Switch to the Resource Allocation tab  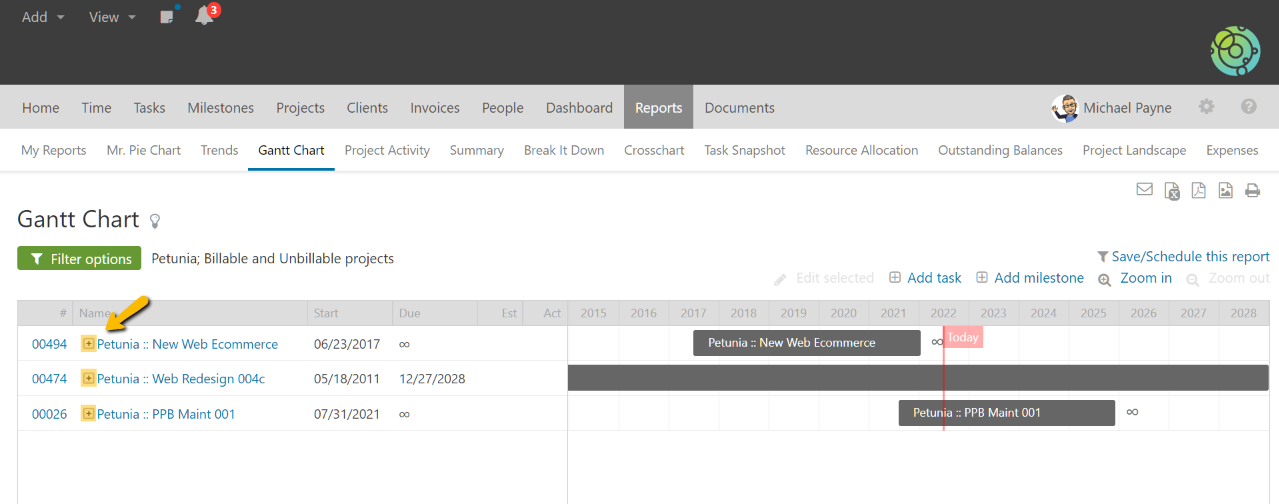pyautogui.click(x=861, y=150)
